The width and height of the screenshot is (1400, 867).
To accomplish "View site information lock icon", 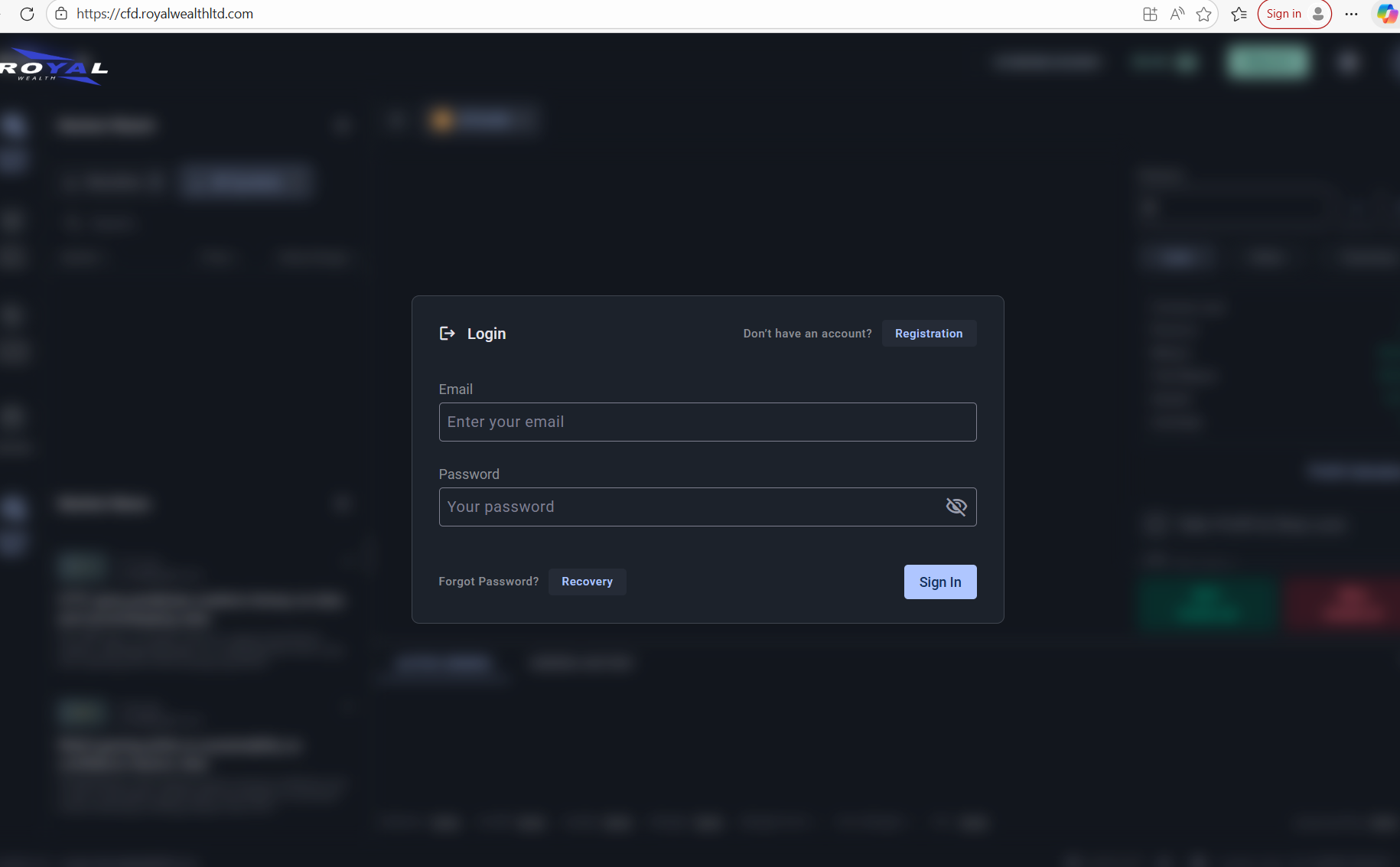I will [x=61, y=14].
